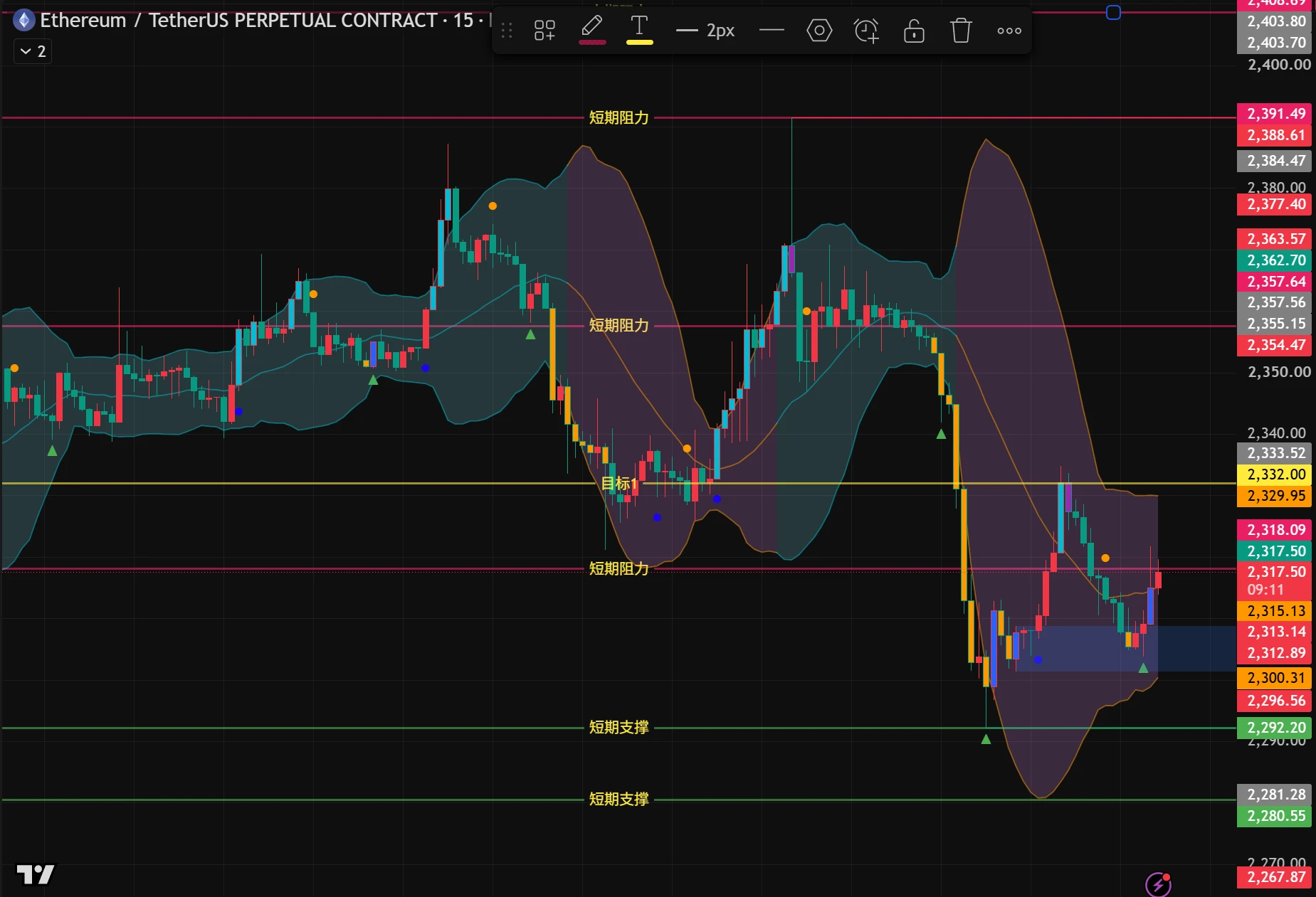Change the text color with the T tool

(639, 31)
